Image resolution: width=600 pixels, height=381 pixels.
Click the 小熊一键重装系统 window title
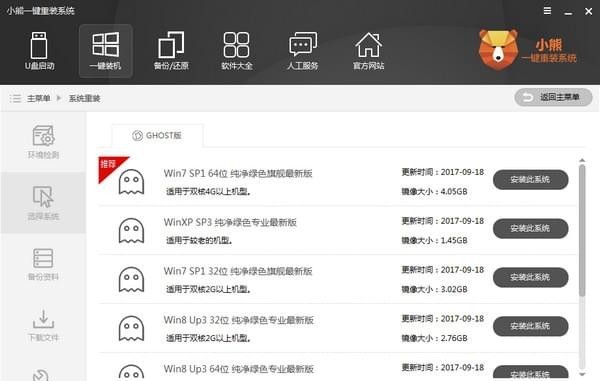pyautogui.click(x=41, y=11)
